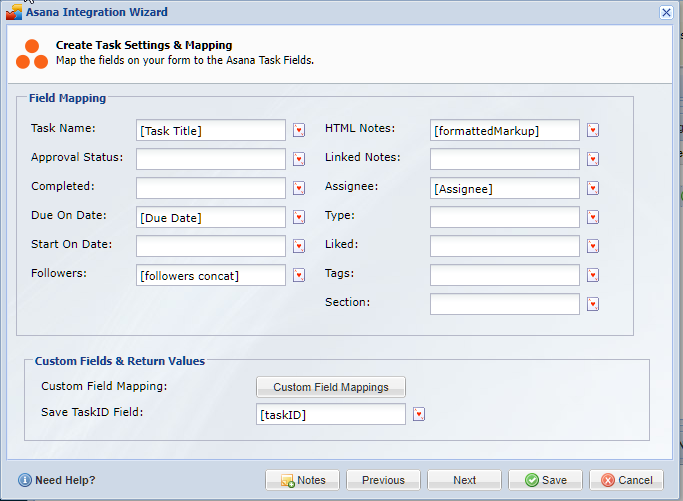Open field picker icon beside Followers
The height and width of the screenshot is (501, 683).
point(299,275)
